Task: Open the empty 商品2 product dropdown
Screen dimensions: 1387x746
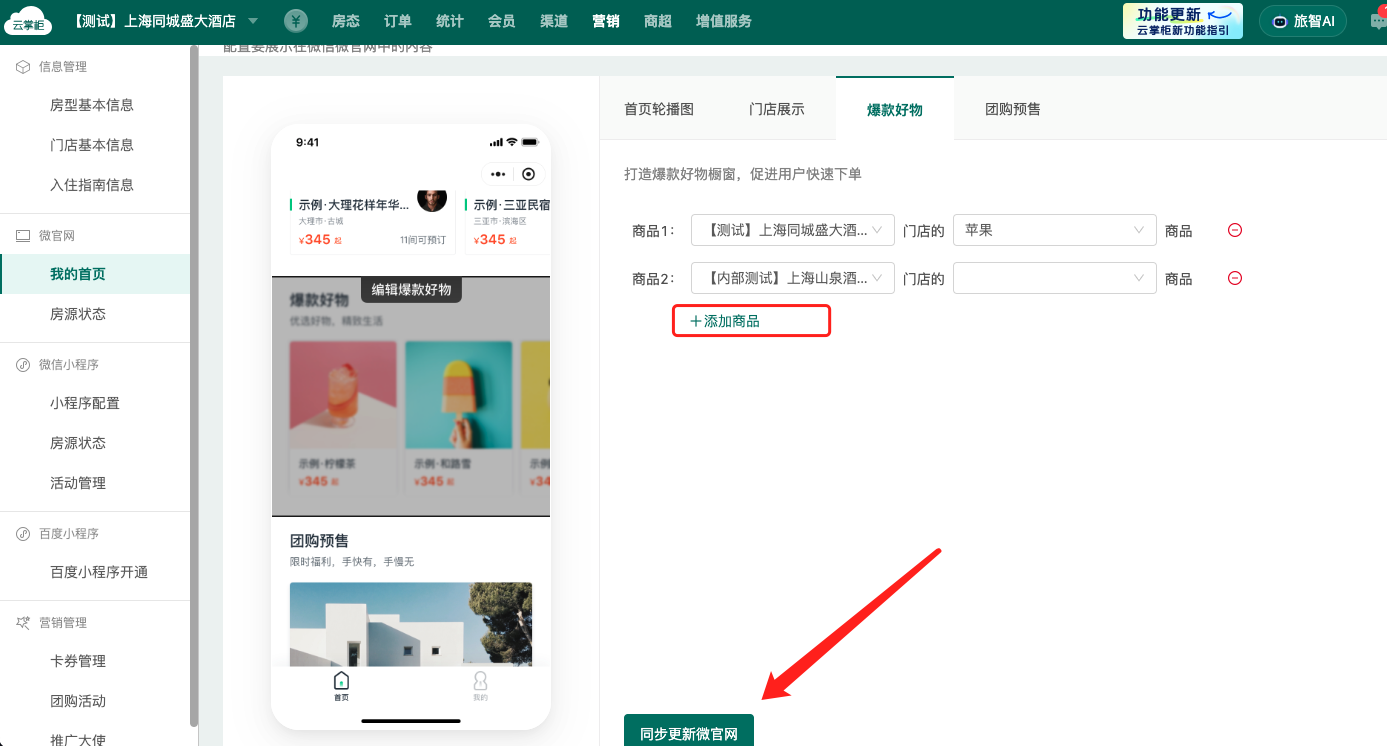Action: (1055, 278)
